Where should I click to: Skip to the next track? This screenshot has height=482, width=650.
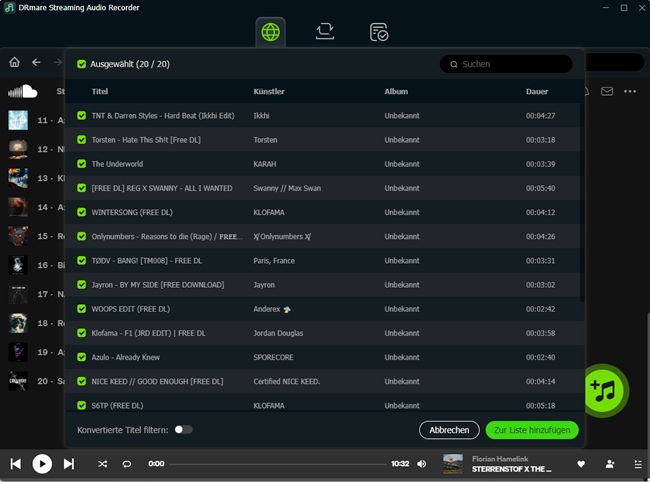[69, 464]
